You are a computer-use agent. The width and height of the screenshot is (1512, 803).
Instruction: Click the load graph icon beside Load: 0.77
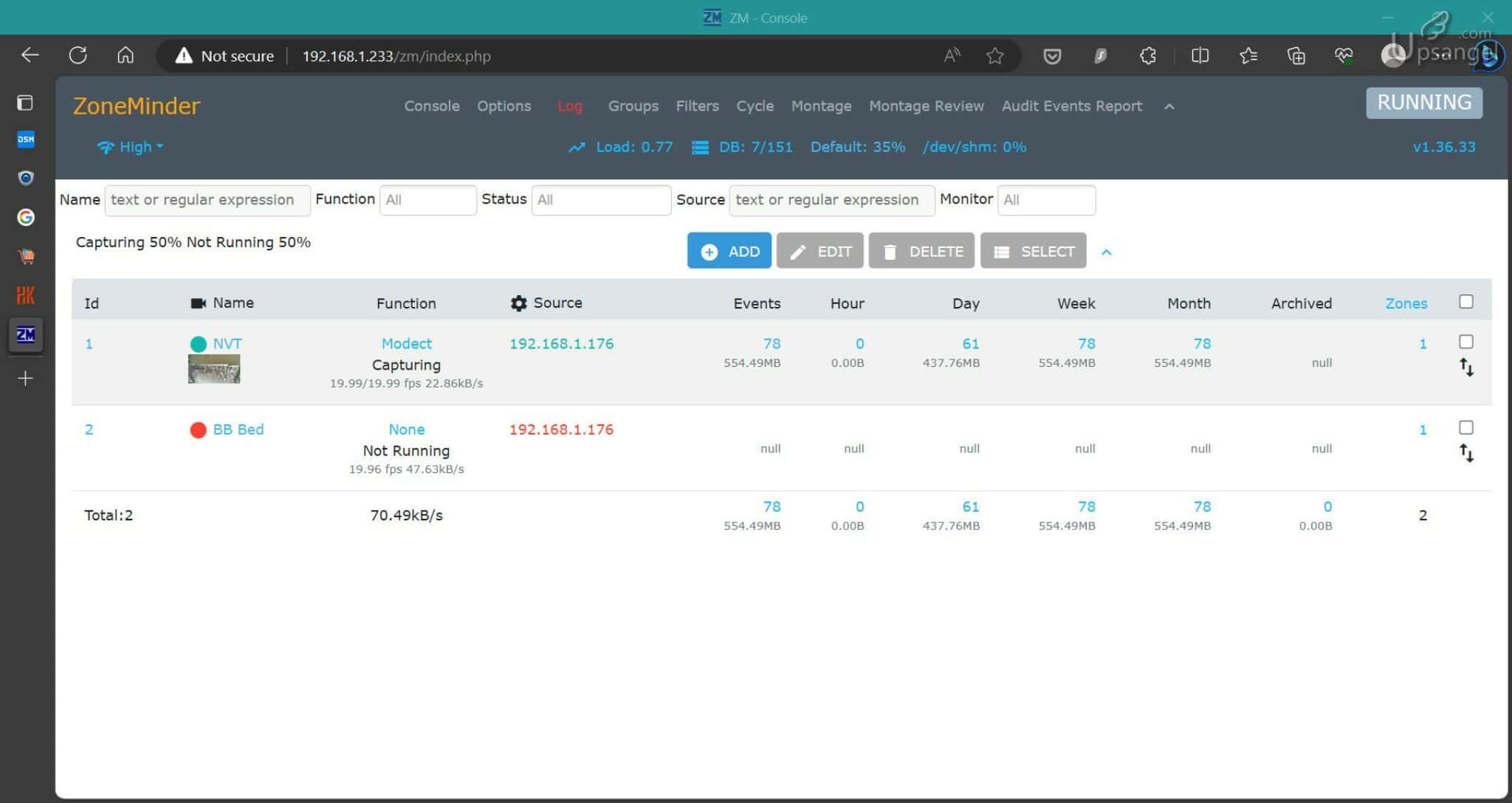[577, 147]
